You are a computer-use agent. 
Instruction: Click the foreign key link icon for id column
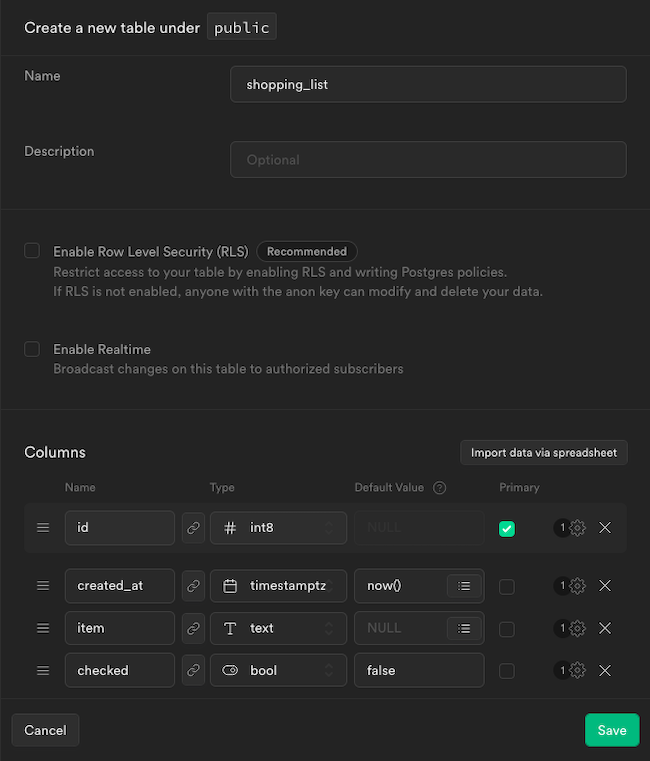[193, 528]
